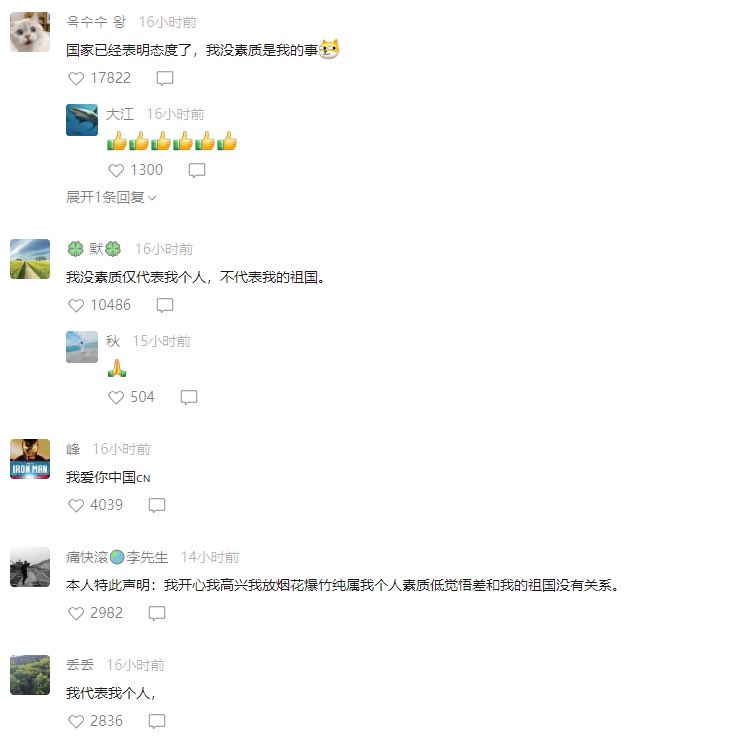Like 大江's thumbs-up reply
The height and width of the screenshot is (739, 734).
(116, 170)
